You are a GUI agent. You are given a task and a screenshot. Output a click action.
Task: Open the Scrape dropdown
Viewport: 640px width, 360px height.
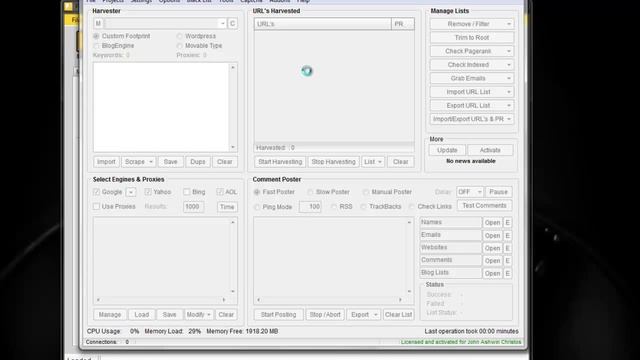pos(138,162)
